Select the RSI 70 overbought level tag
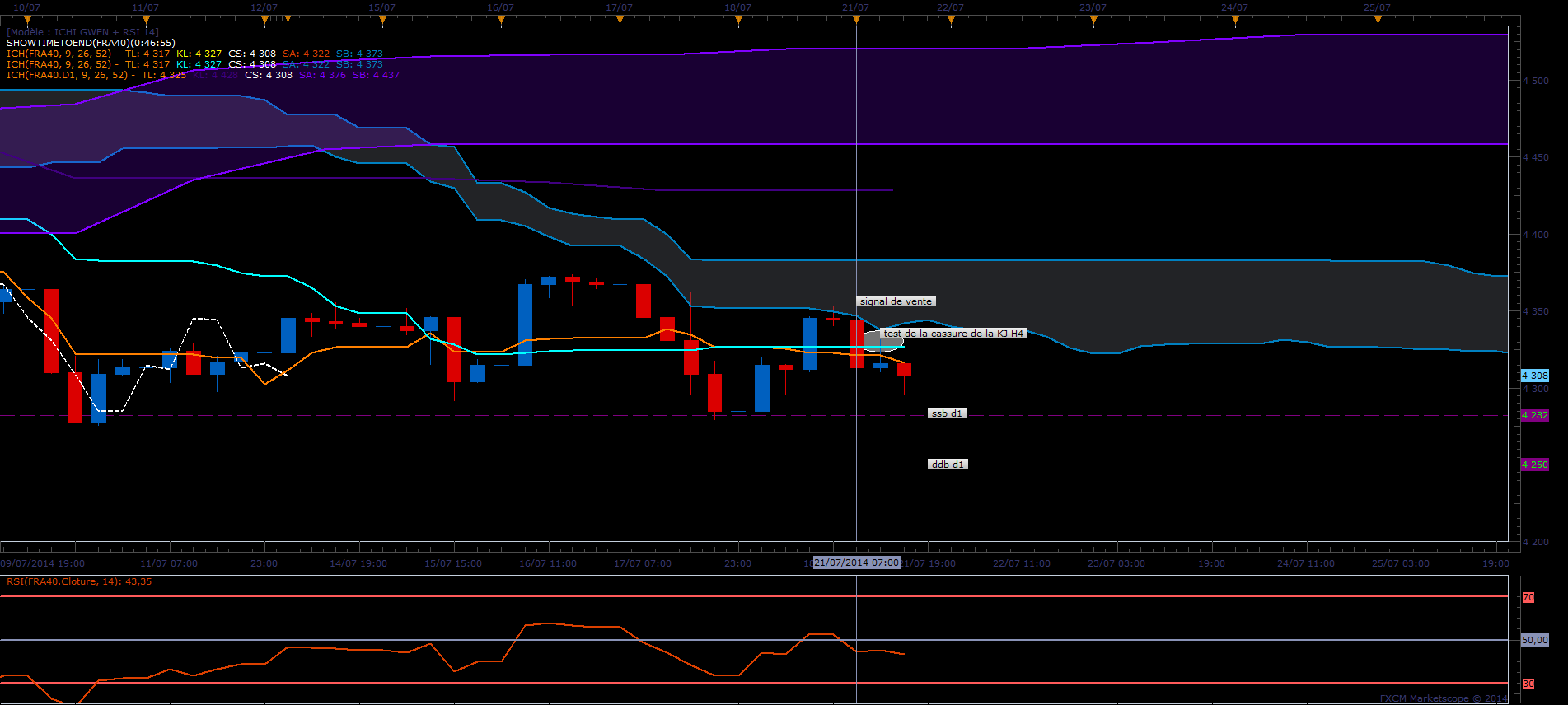1568x705 pixels. [x=1528, y=597]
